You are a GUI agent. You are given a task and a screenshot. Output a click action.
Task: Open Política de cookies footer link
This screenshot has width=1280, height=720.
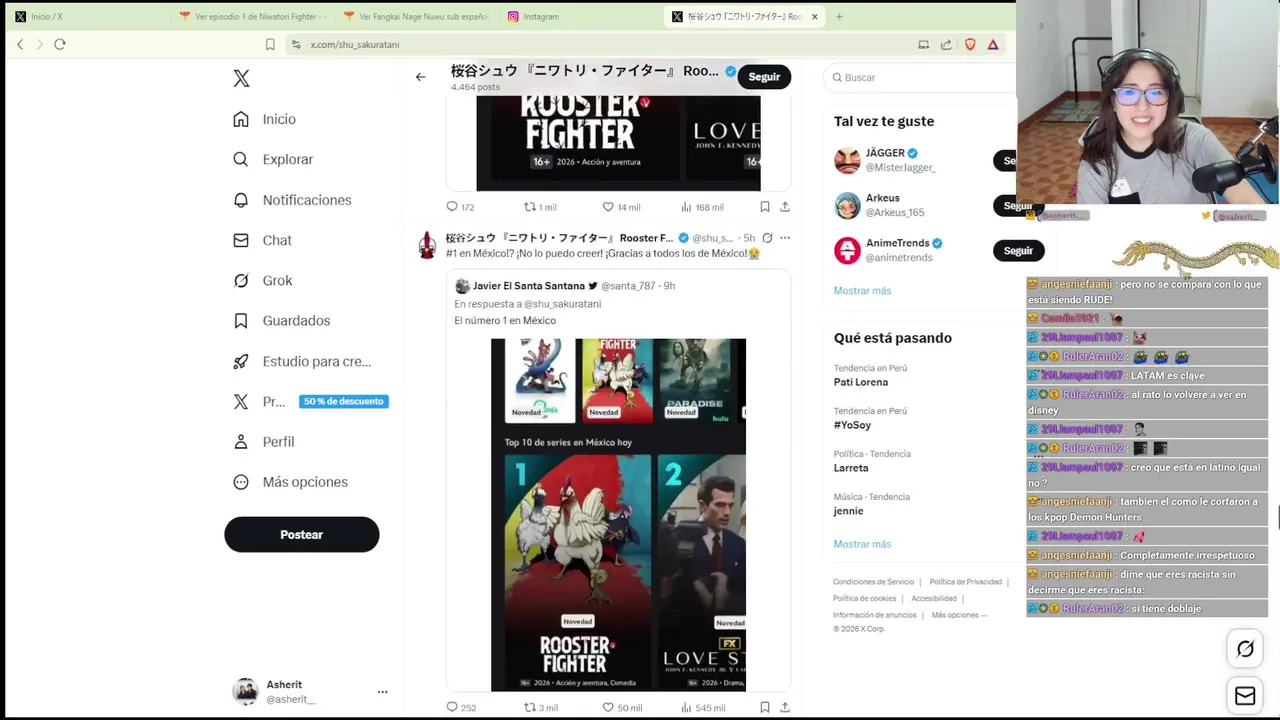tap(864, 598)
